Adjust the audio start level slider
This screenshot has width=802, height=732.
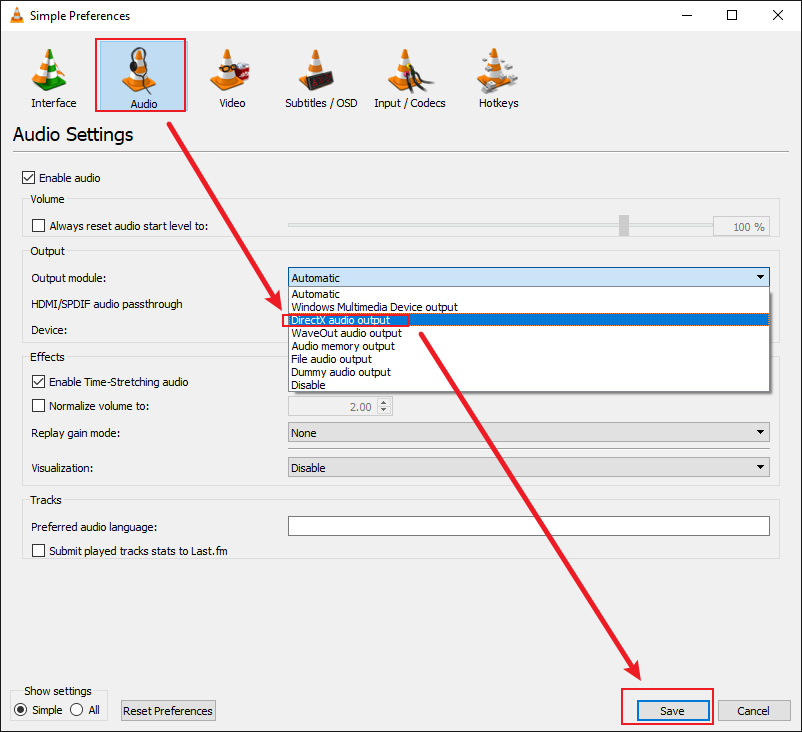pyautogui.click(x=623, y=225)
